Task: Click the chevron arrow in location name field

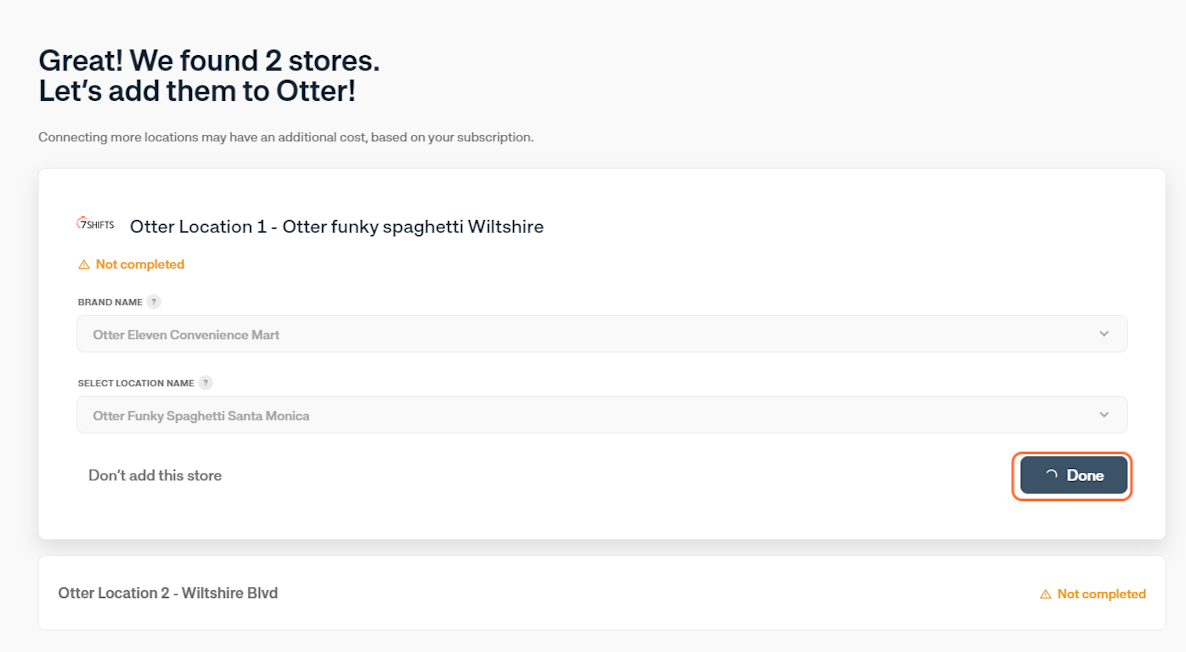Action: [x=1104, y=414]
